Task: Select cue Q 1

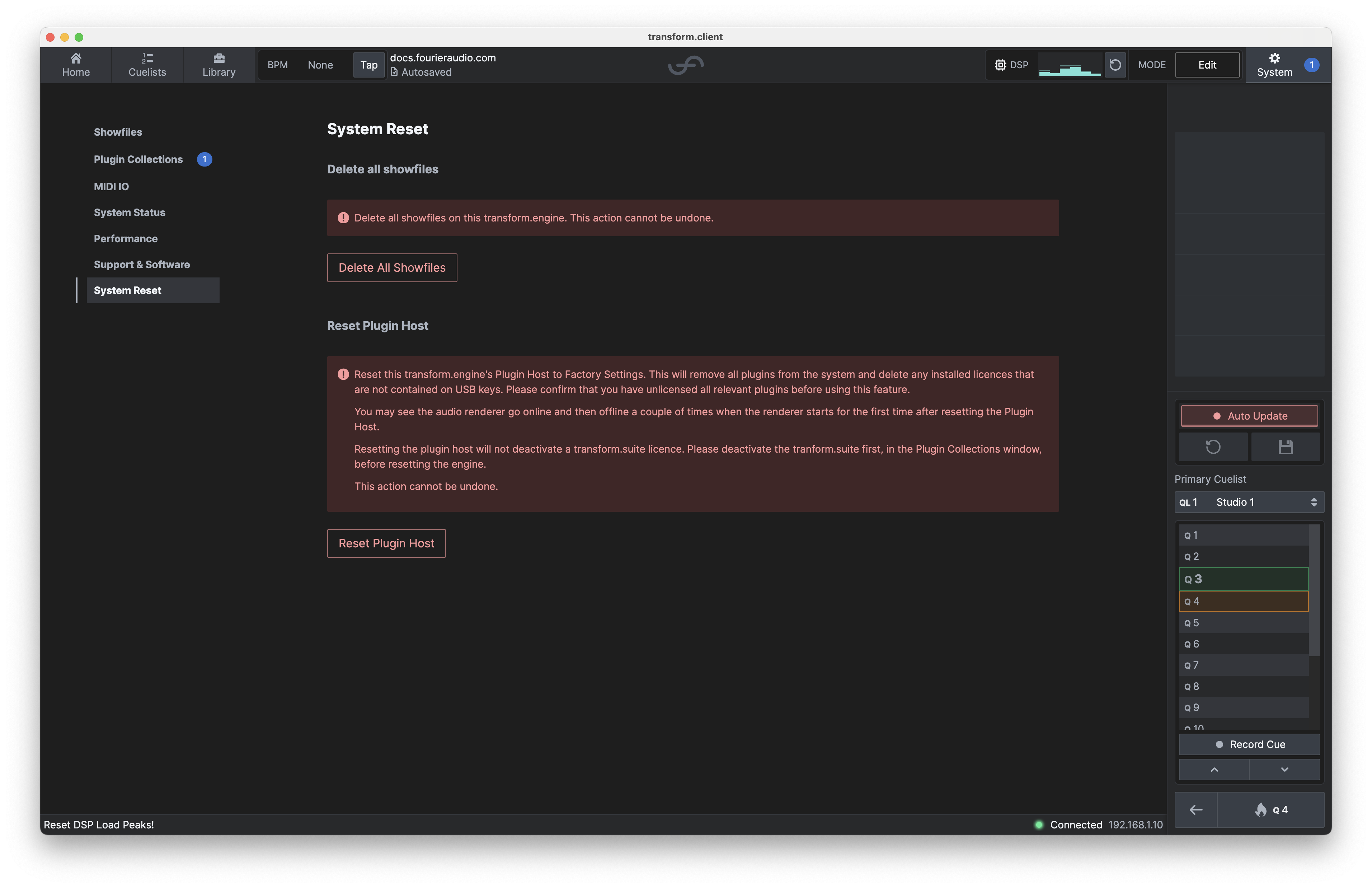Action: (1244, 535)
